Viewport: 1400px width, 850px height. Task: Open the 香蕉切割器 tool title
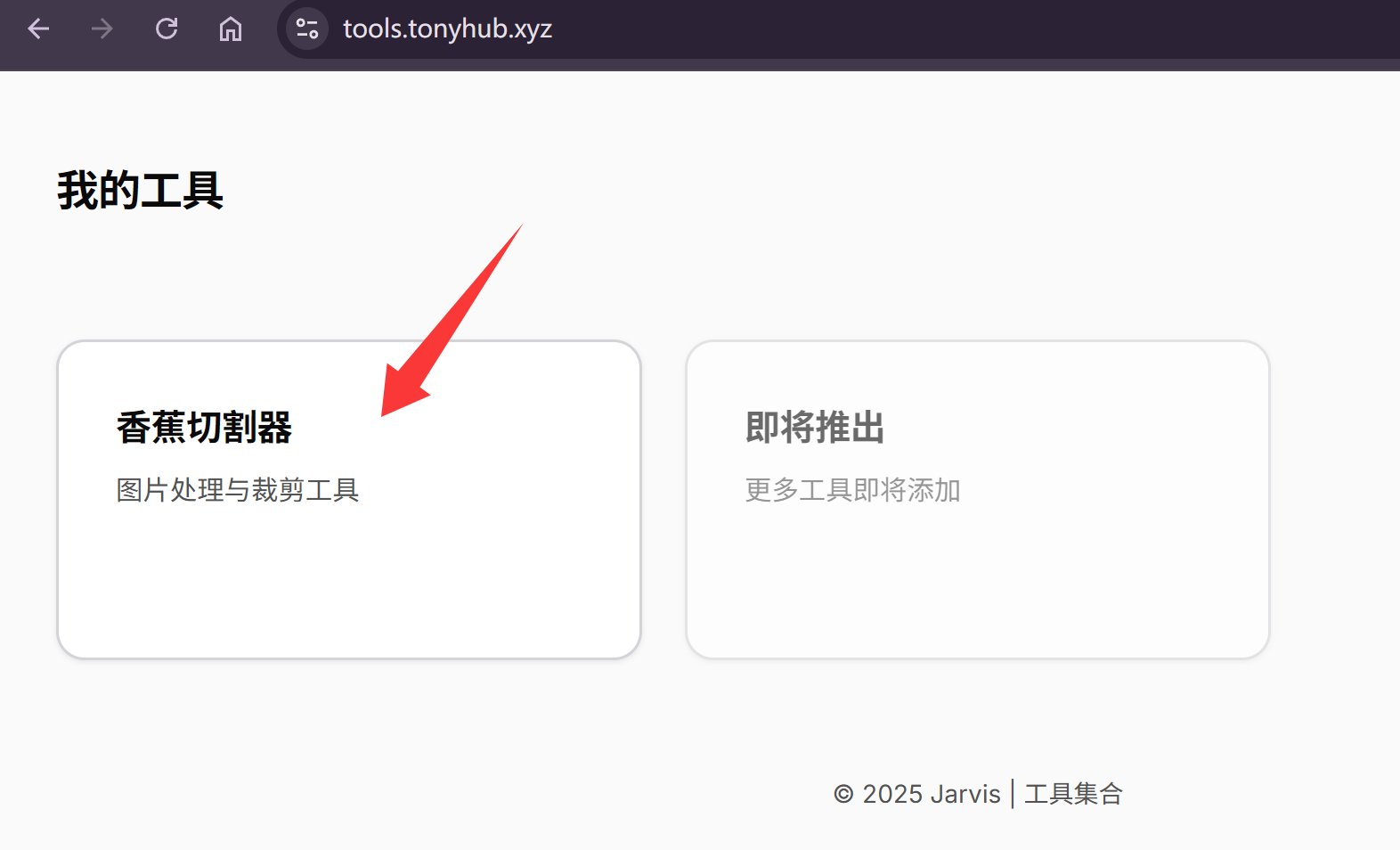(204, 428)
